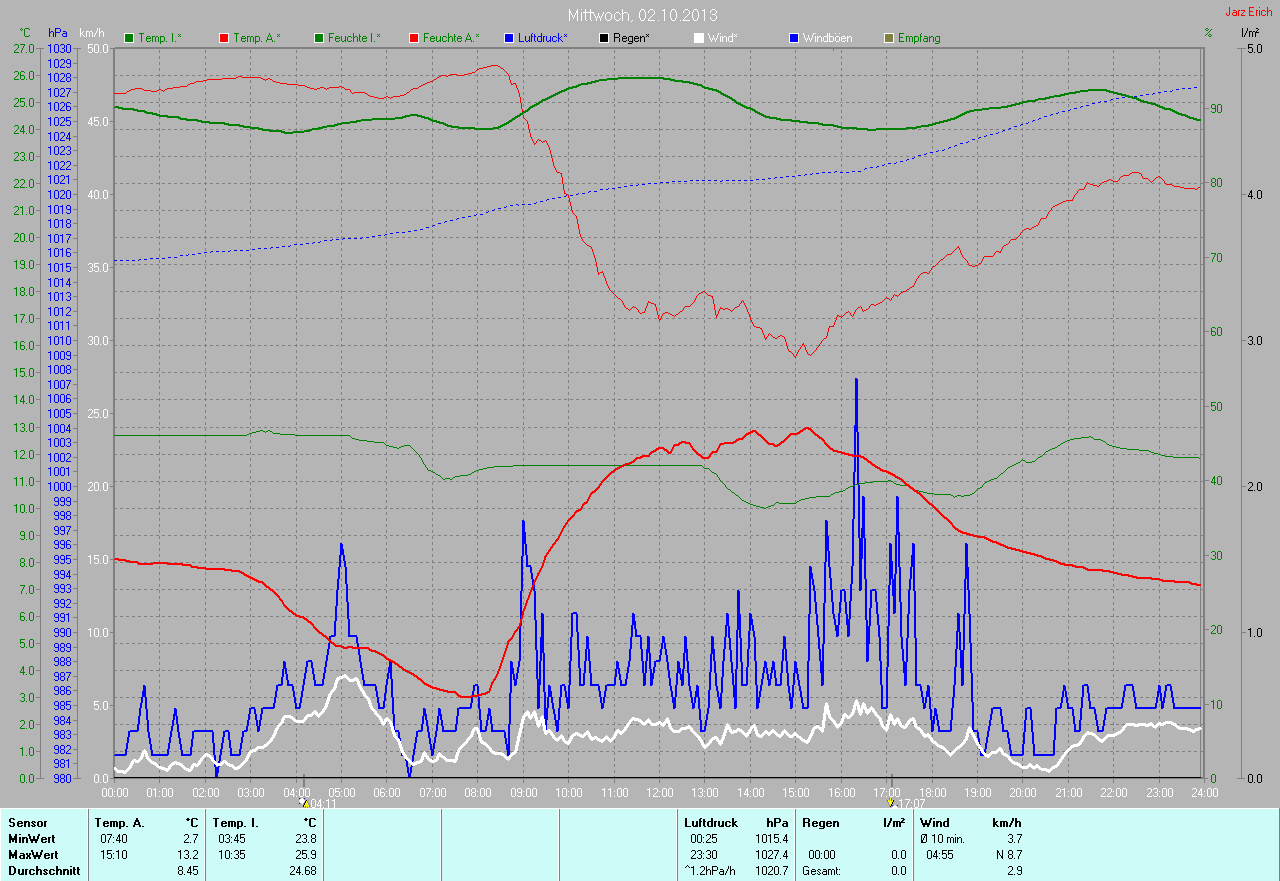The height and width of the screenshot is (881, 1280).
Task: Select the "Temp. I.*" legend label
Action: (160, 38)
